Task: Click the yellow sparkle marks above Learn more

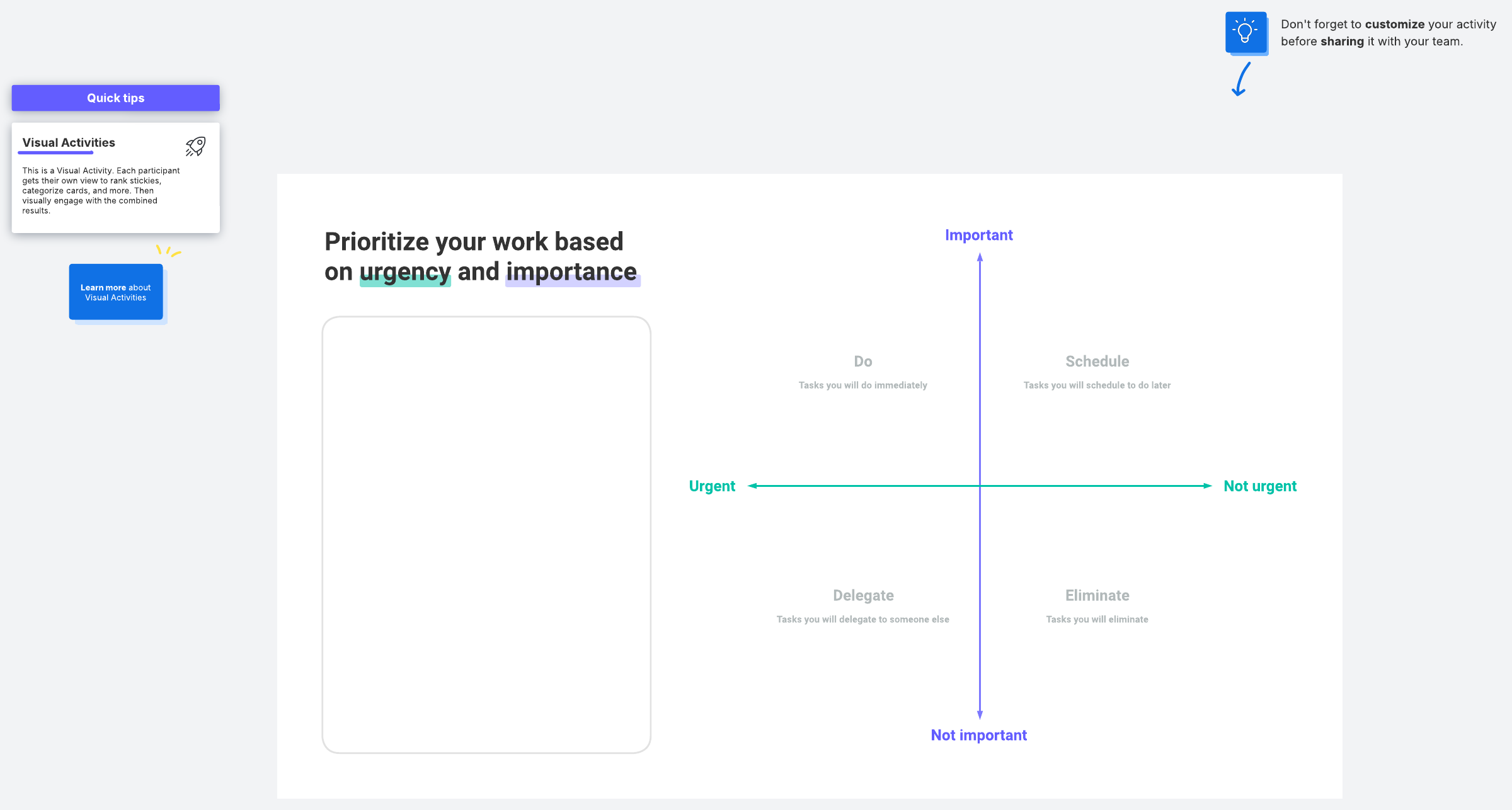Action: pyautogui.click(x=168, y=251)
